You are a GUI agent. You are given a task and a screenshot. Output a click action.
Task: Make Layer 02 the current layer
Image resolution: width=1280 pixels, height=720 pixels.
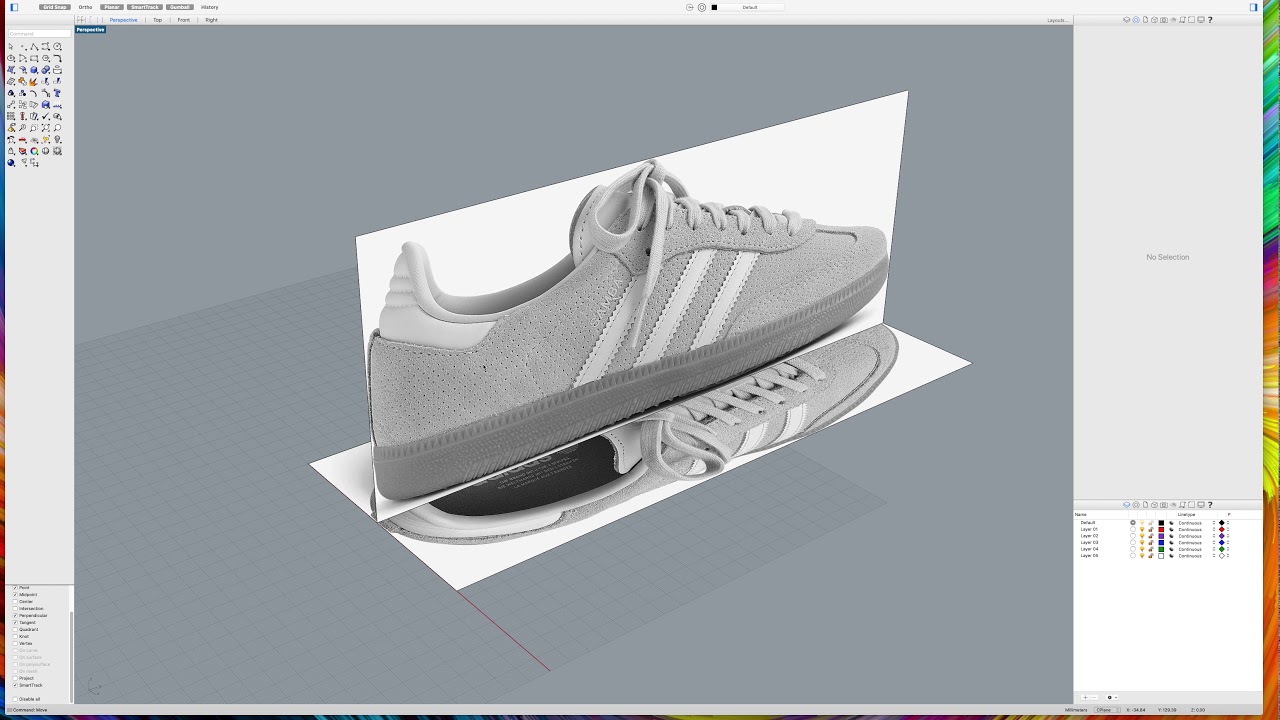point(1133,536)
